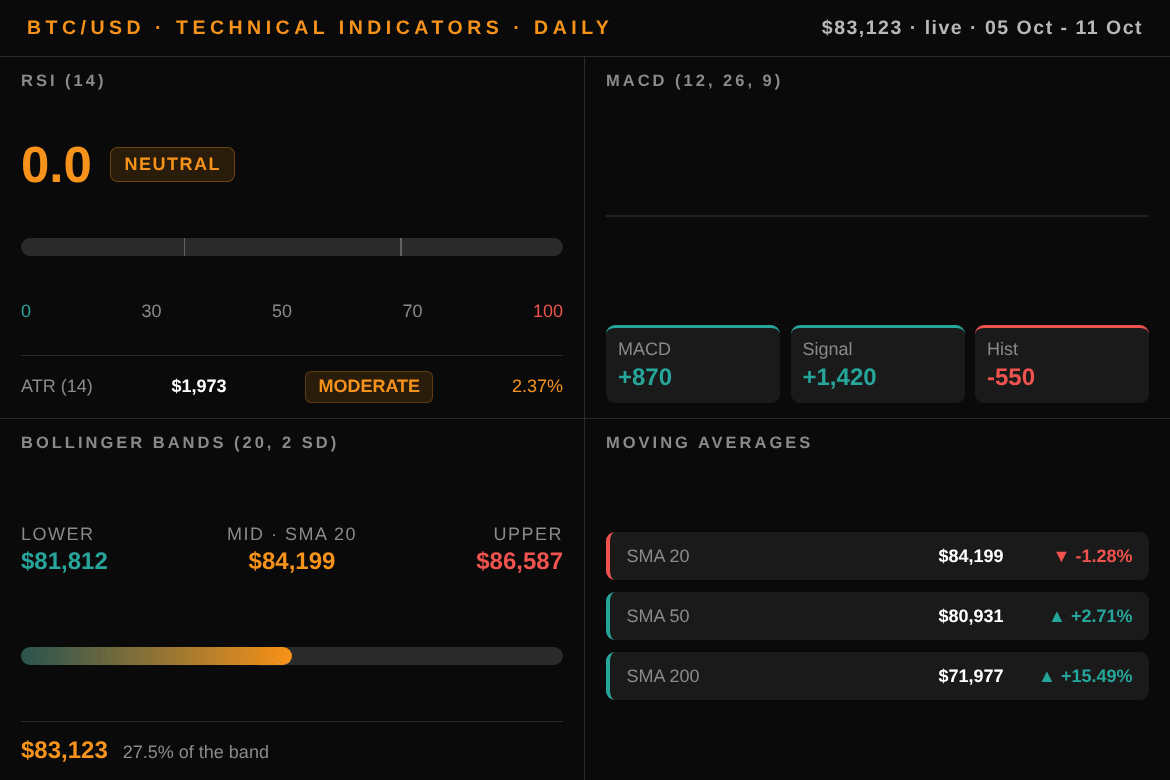Click the MID · SMA 20 label
This screenshot has height=780, width=1170.
292,534
